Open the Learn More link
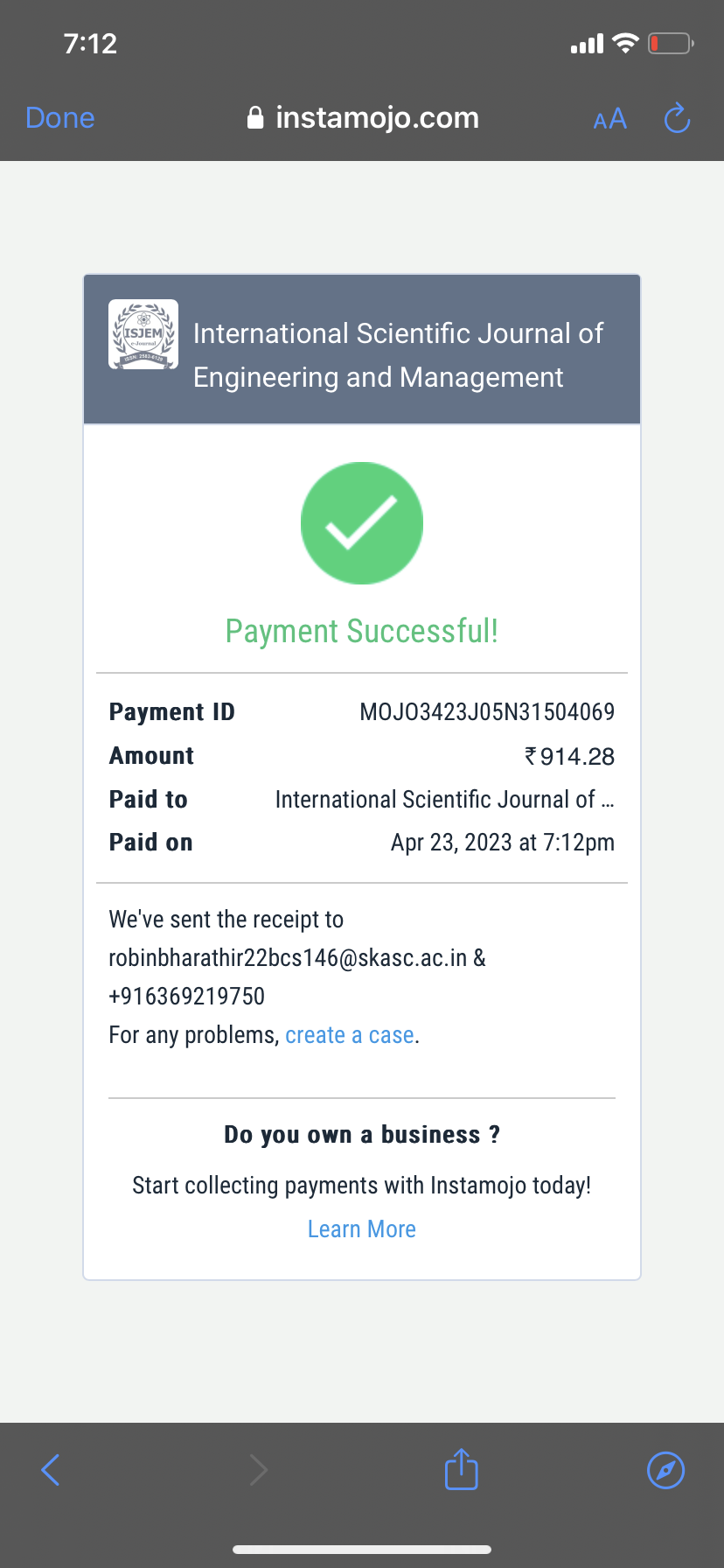Screen dimensions: 724x1568 362,1229
